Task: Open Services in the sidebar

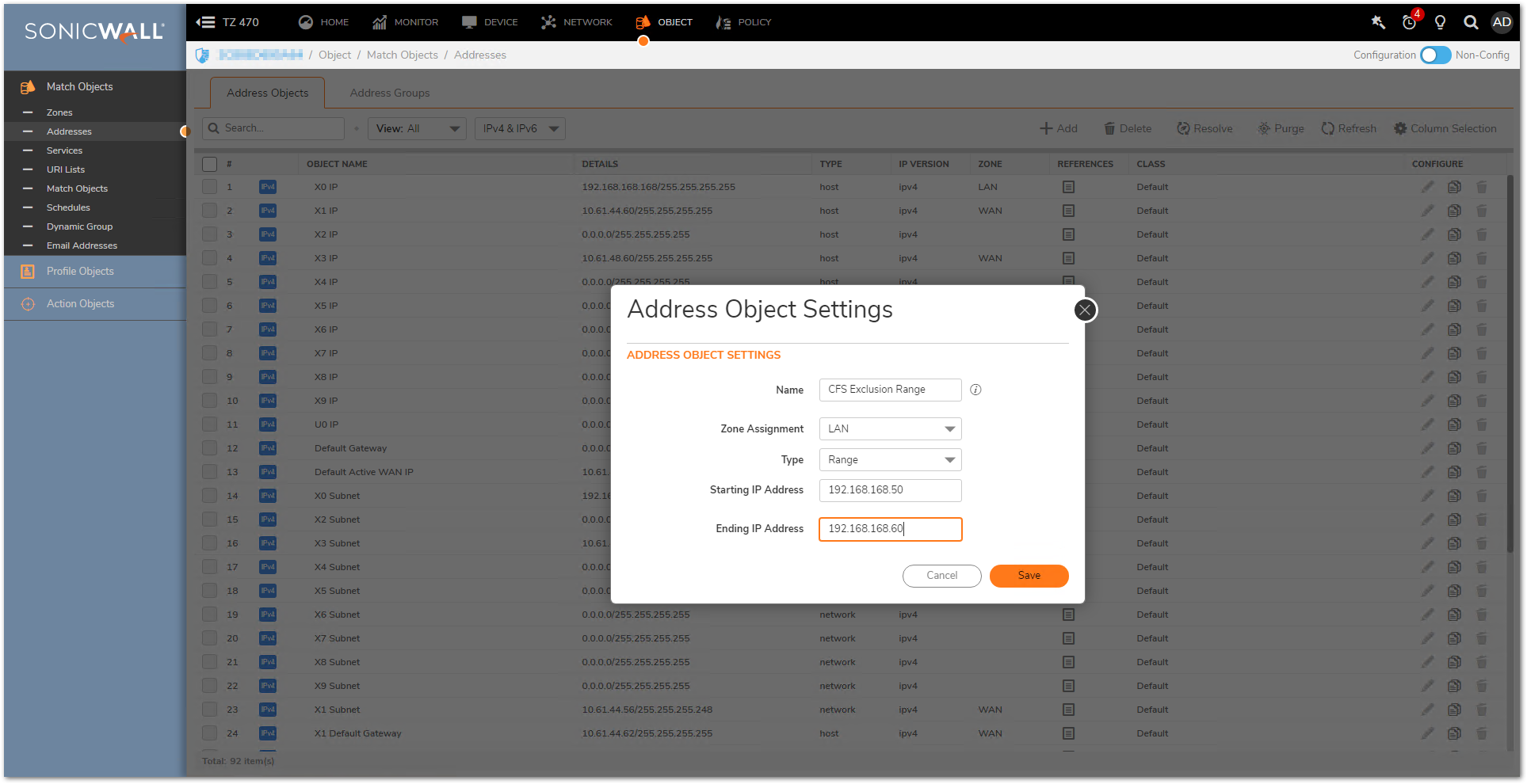Action: coord(64,150)
